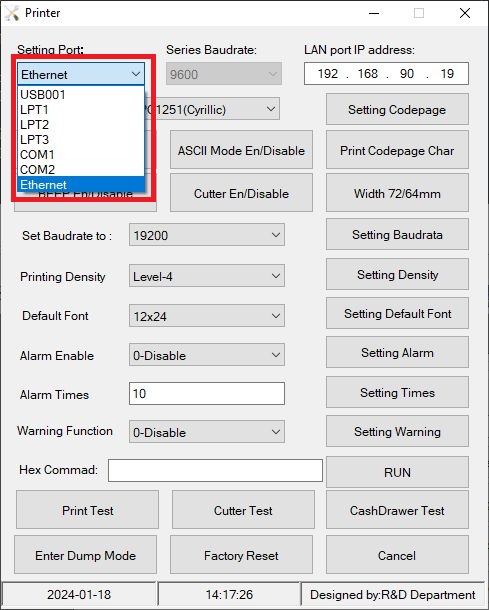
Task: Open the Series Baudrate 9600 dropdown
Action: tap(224, 74)
